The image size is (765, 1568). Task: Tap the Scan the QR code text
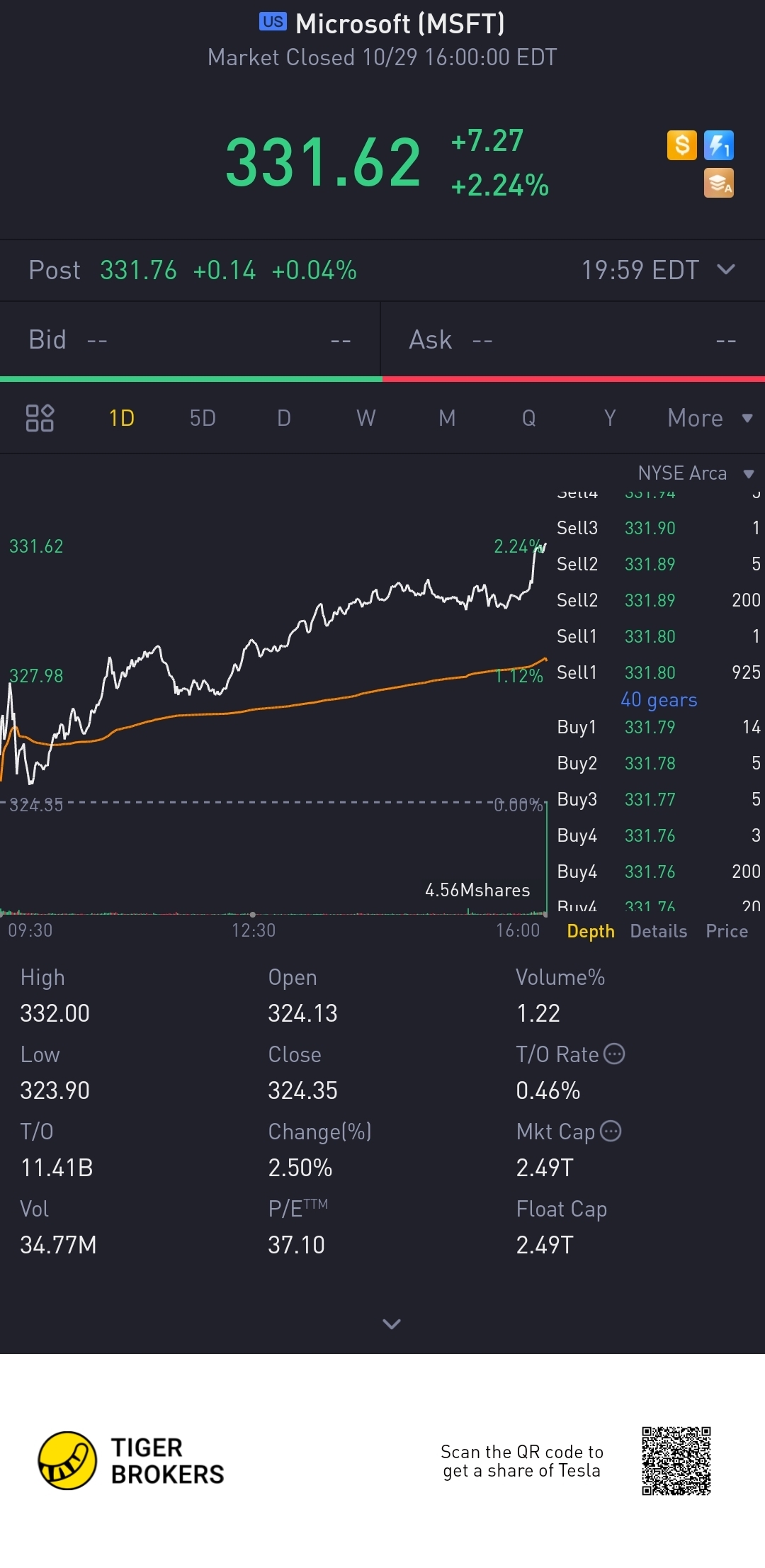point(522,1461)
